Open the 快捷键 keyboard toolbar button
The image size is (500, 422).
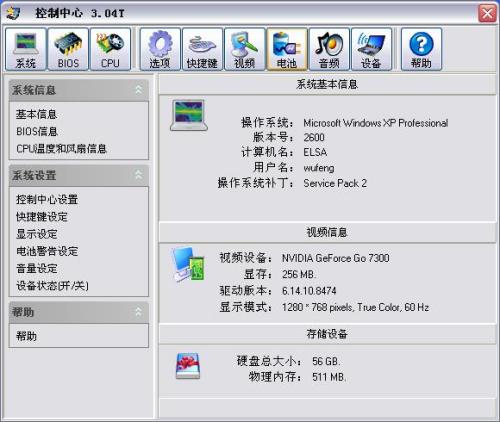click(x=202, y=49)
